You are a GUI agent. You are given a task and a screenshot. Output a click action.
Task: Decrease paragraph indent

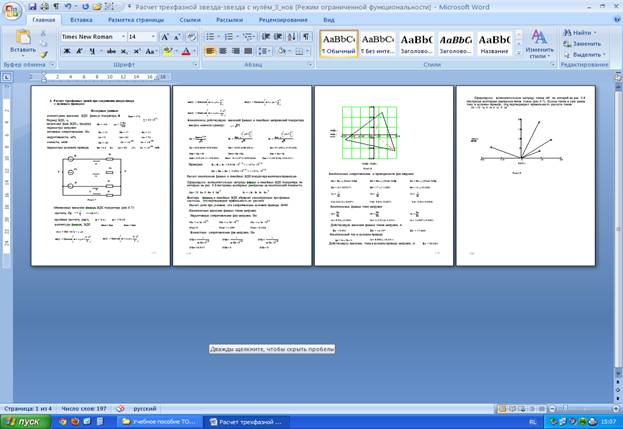pos(266,37)
